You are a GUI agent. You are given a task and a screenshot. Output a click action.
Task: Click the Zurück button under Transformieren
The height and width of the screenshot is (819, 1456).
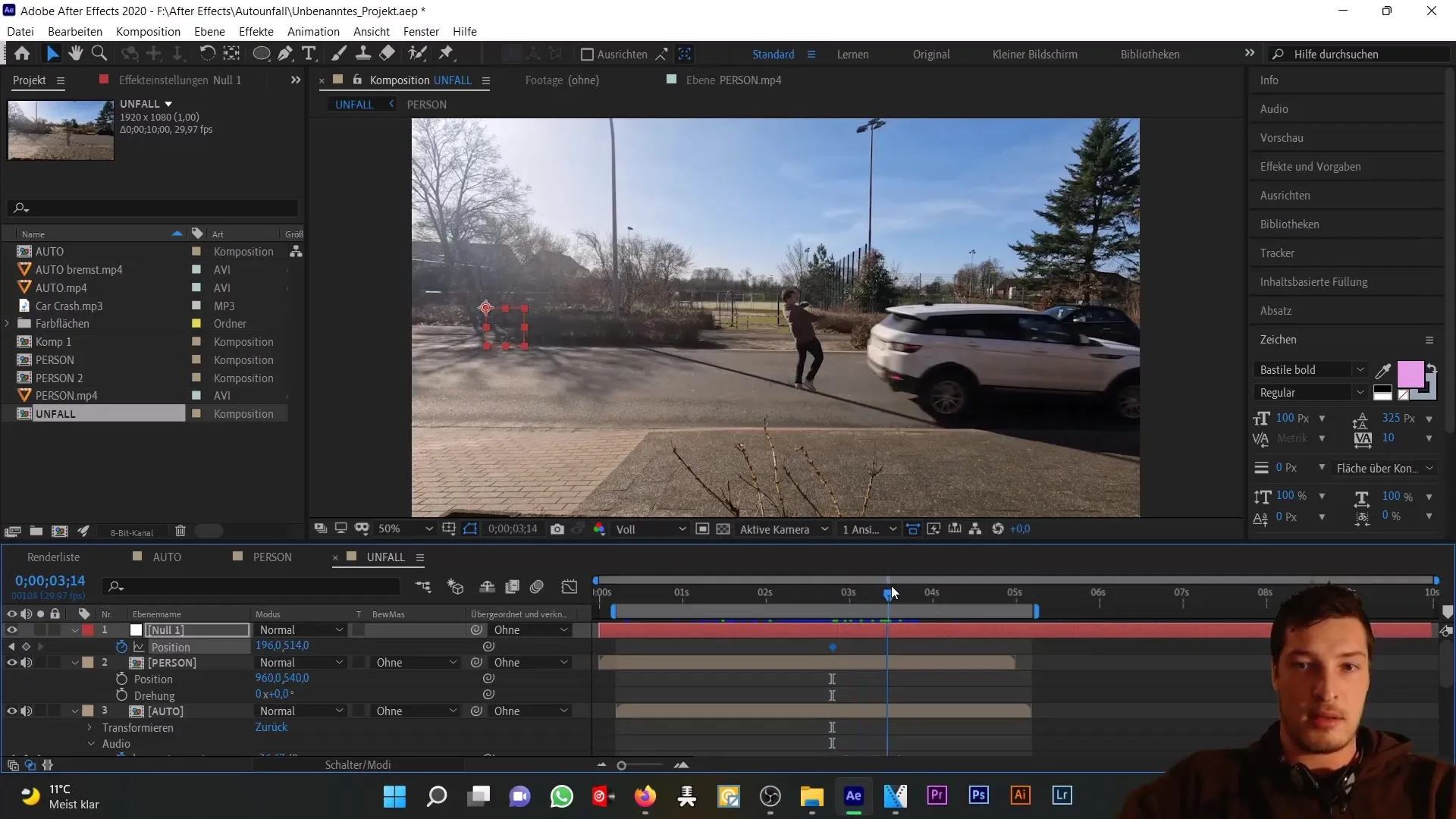pyautogui.click(x=271, y=727)
